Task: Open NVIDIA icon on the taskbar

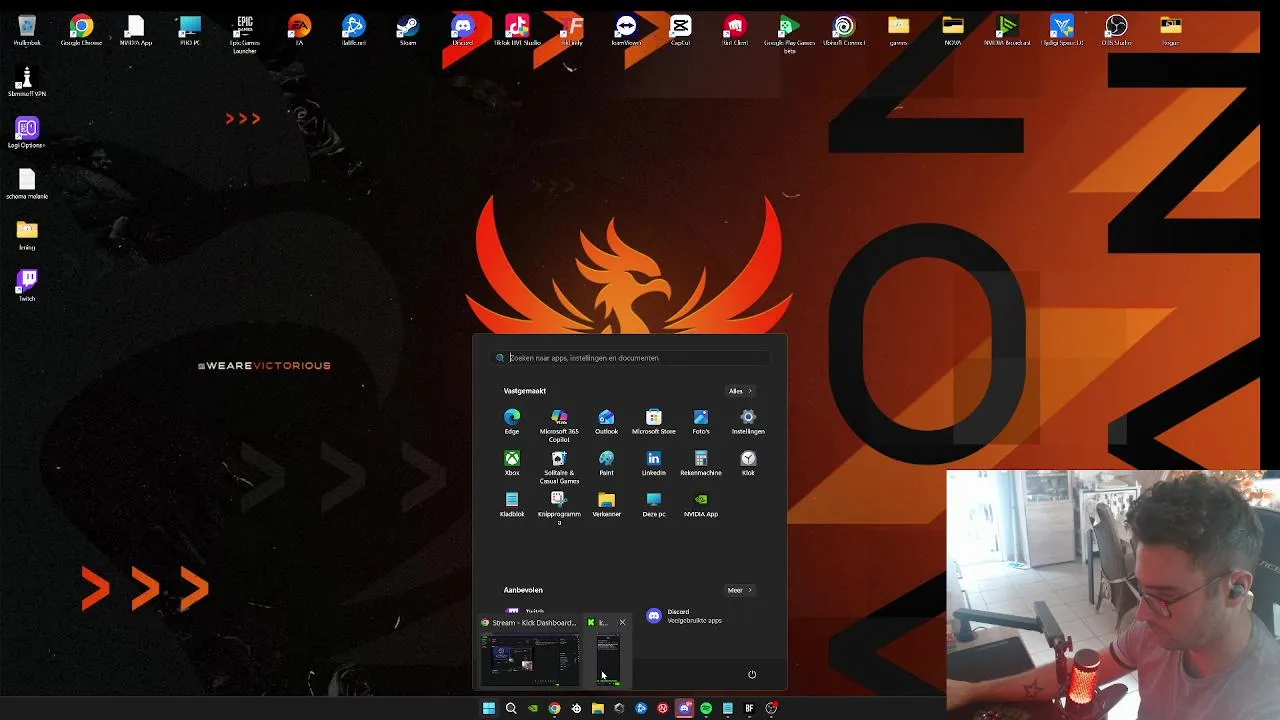Action: coord(533,708)
